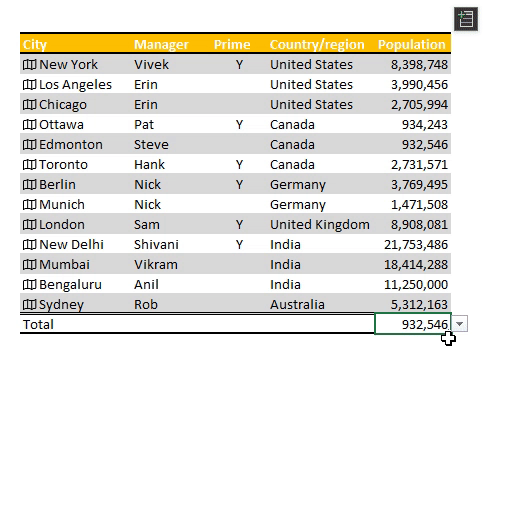Viewport: 518px width, 512px height.
Task: Click the map icon beside Toronto
Action: pos(29,164)
